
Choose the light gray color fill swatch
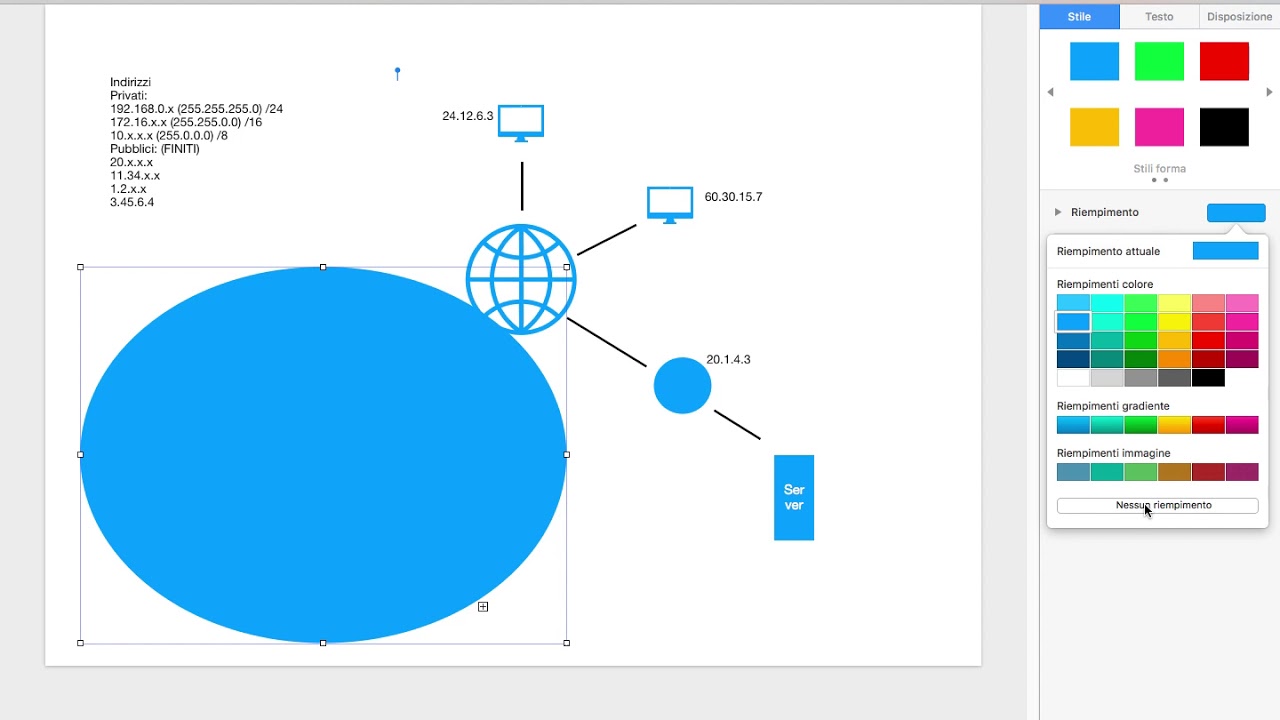click(x=1107, y=378)
